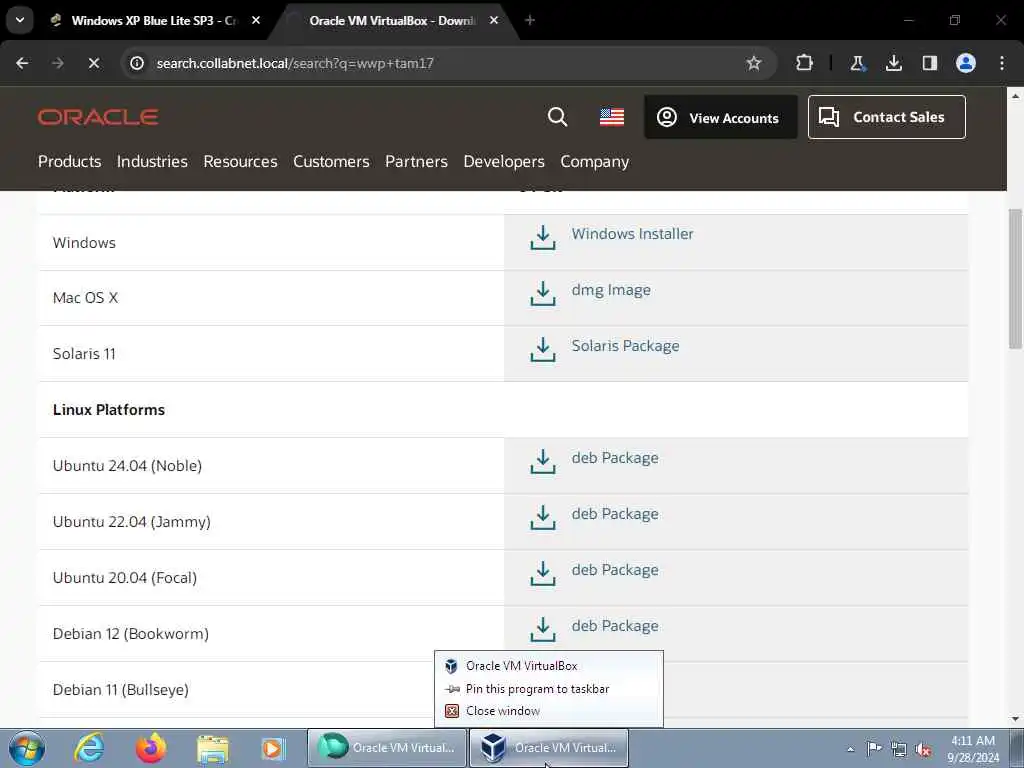Screen dimensions: 1024x768
Task: Click download icon for Solaris Package
Action: point(543,349)
